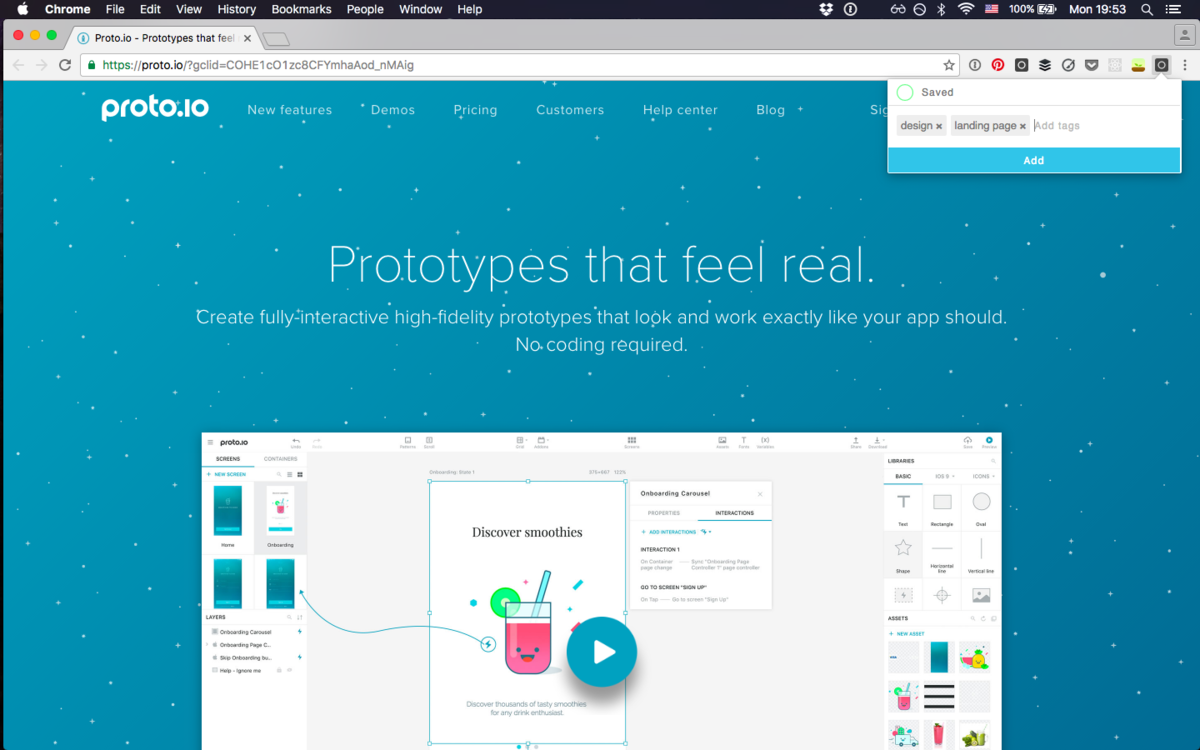This screenshot has width=1200, height=750.
Task: Click the Add button in the popup
Action: [1034, 160]
